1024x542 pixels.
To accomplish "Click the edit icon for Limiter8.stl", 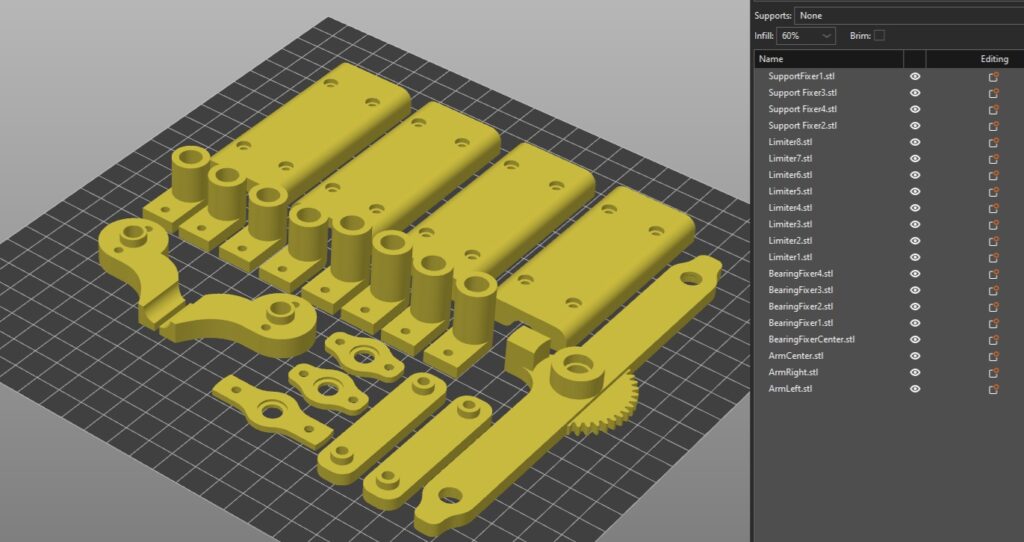I will pyautogui.click(x=993, y=142).
